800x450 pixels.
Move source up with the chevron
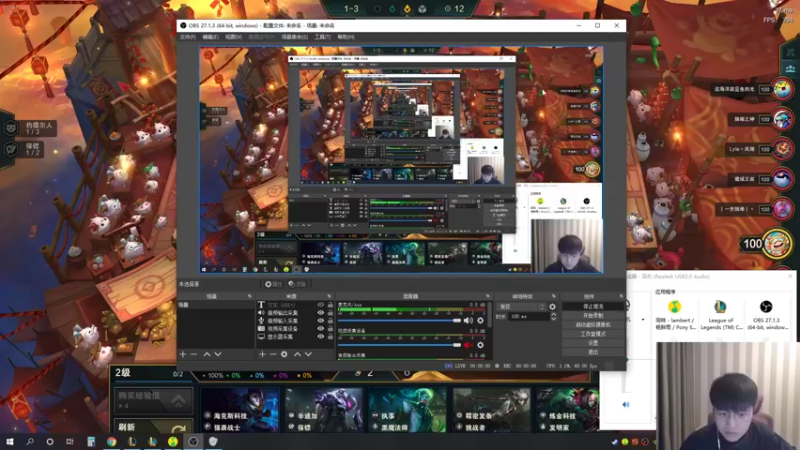coord(297,354)
